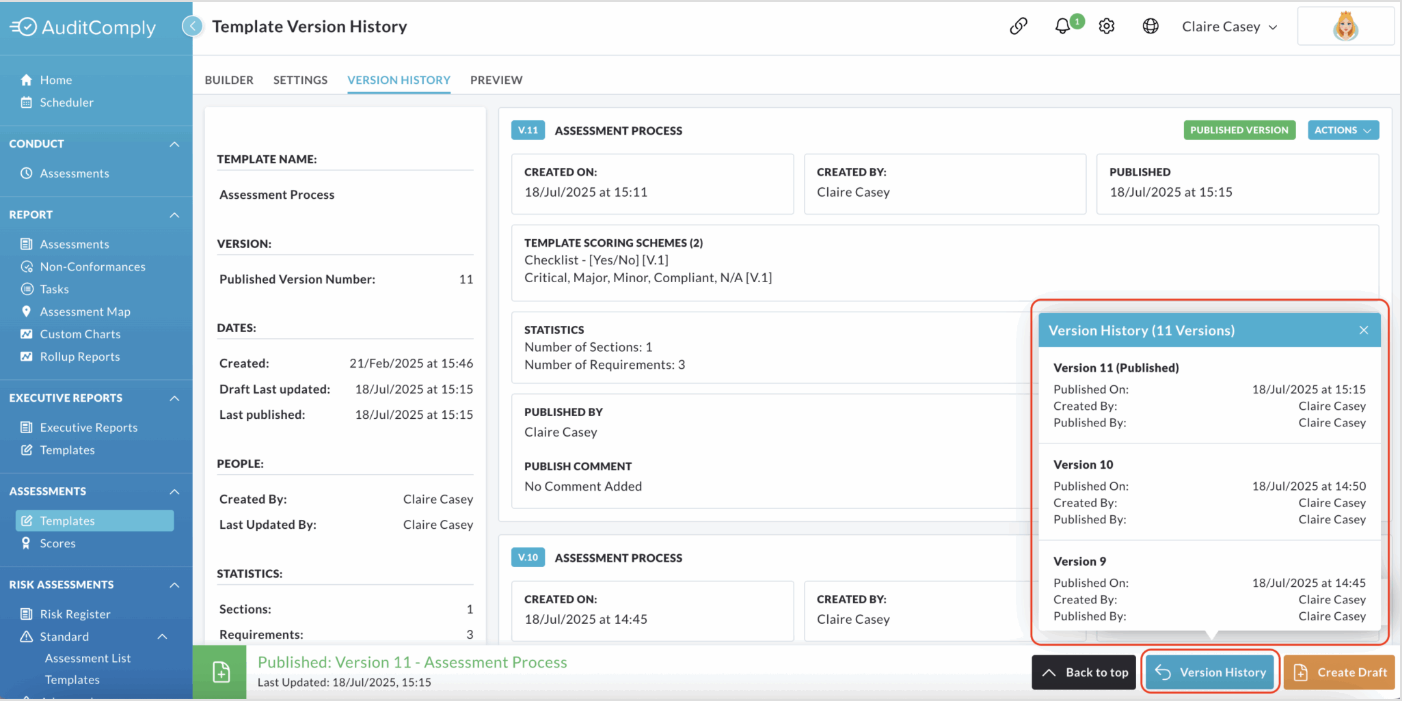Collapse the Report section
Viewport: 1406px width, 704px height.
[x=174, y=215]
